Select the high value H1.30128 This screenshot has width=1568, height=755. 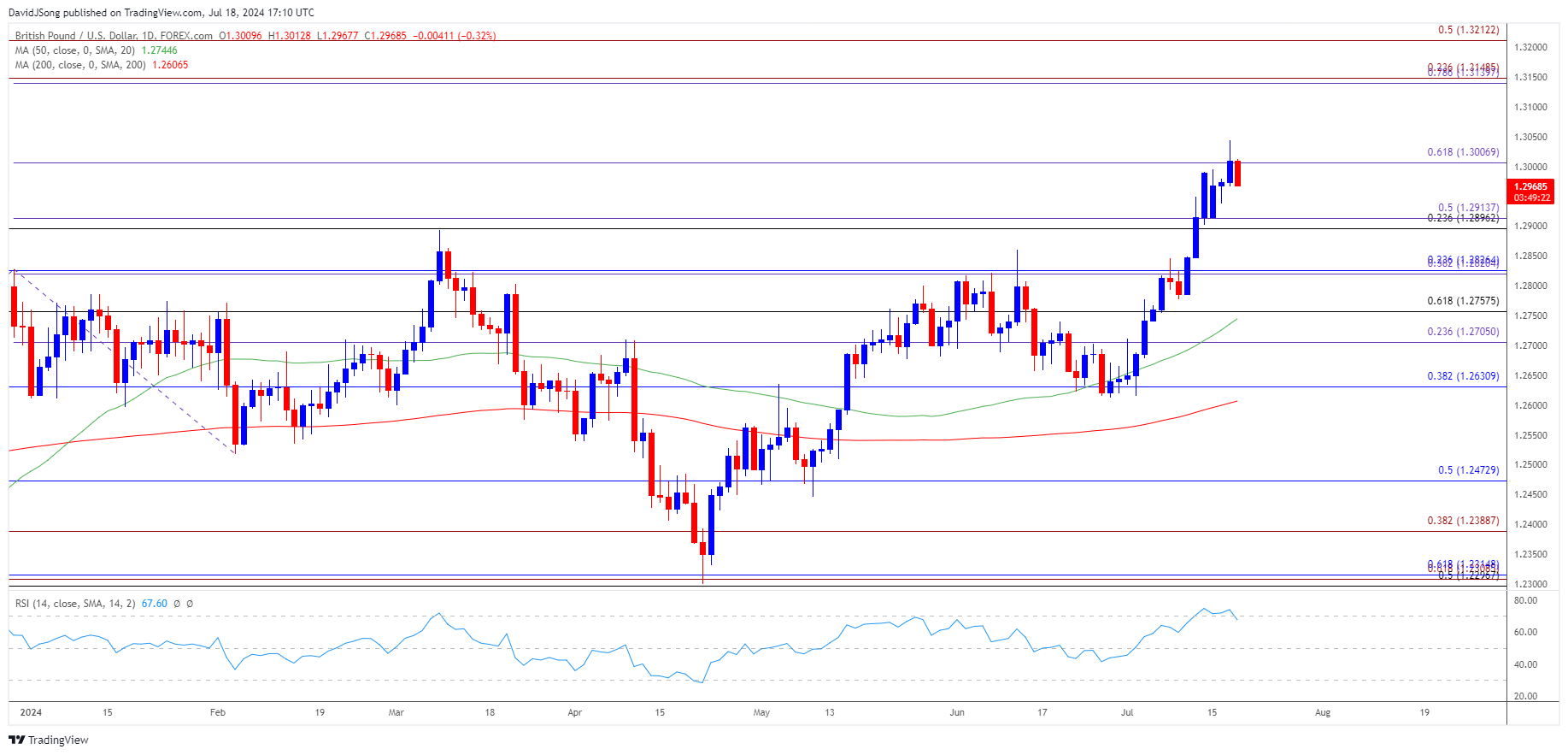coord(290,36)
